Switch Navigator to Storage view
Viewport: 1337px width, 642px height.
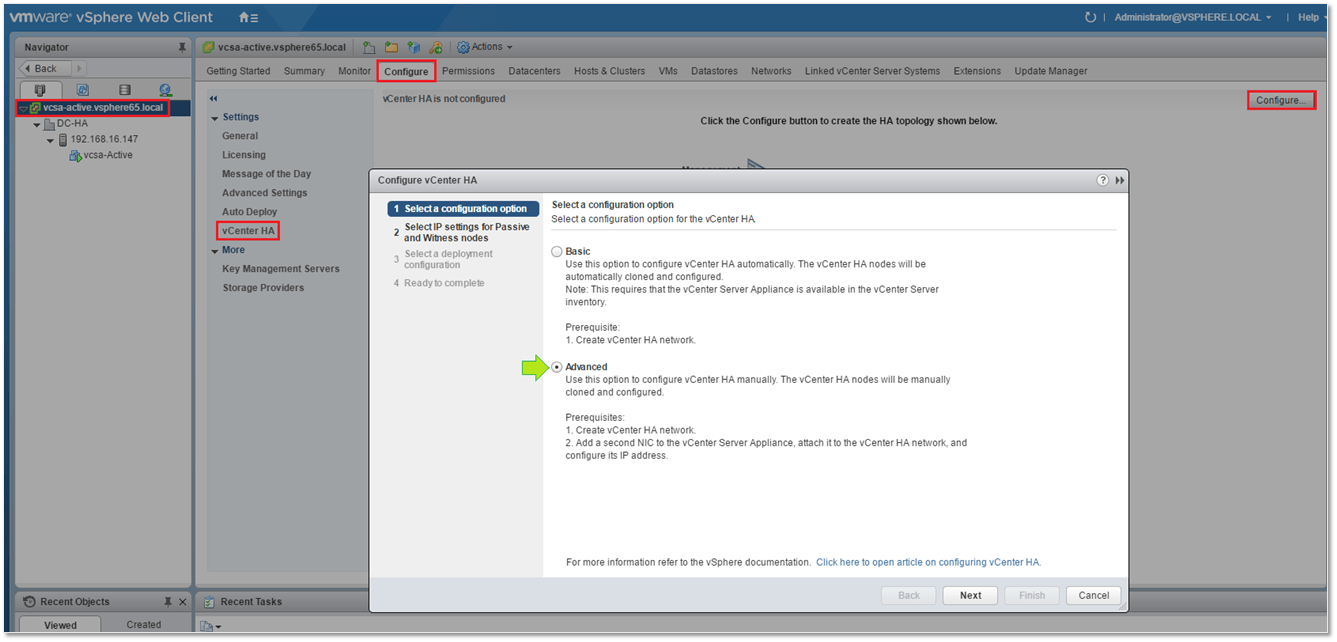pos(125,90)
